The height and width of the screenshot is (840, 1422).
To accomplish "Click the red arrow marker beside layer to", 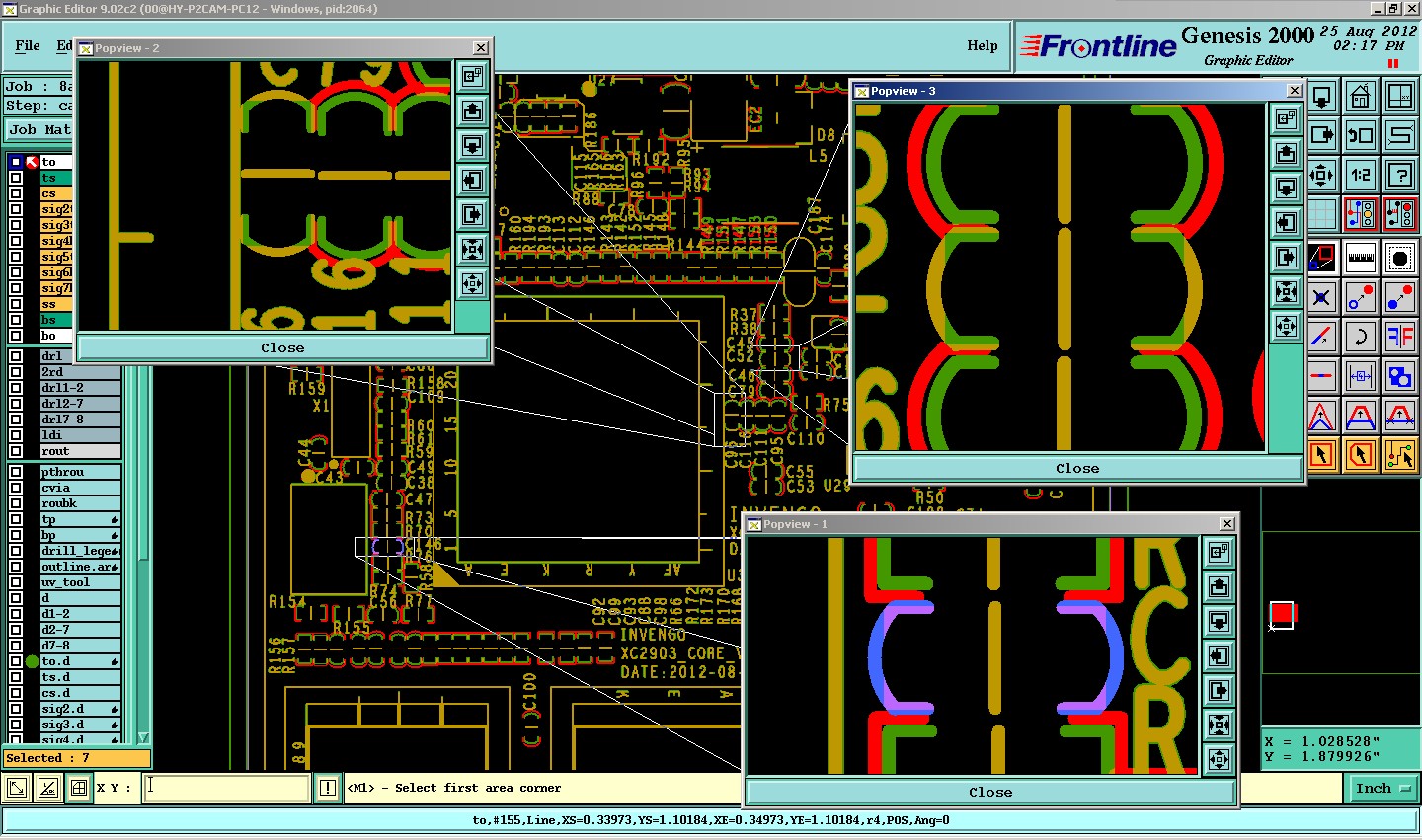I will point(32,162).
